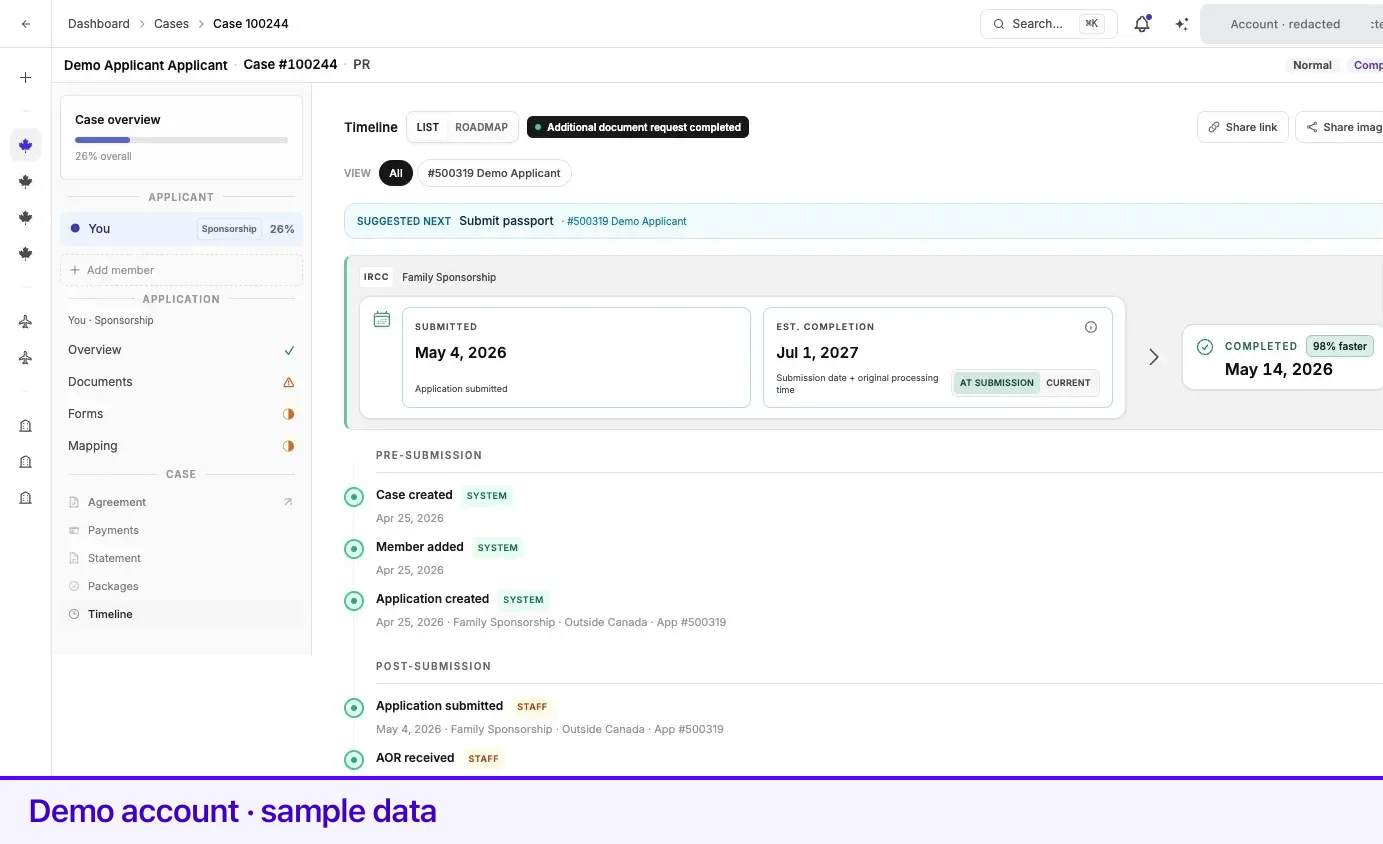Select the All view filter
Screen dimensions: 1383x844
pos(396,173)
